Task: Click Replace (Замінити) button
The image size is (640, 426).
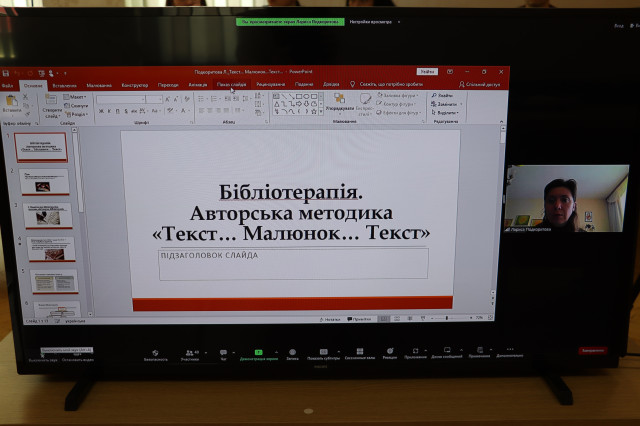Action: (446, 104)
